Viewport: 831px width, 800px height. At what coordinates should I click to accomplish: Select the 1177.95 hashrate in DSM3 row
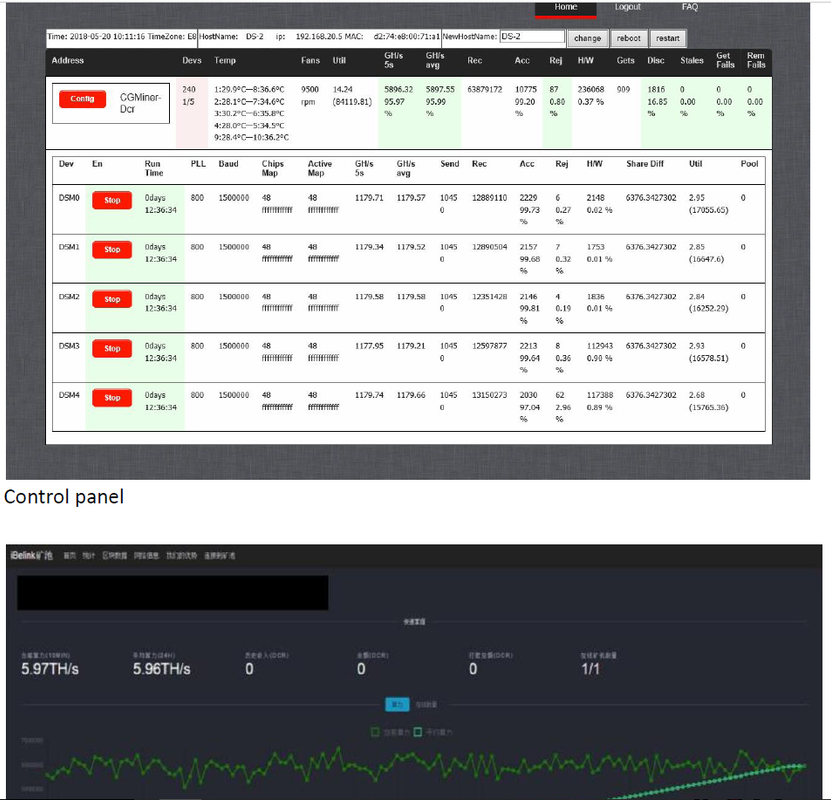[x=369, y=346]
